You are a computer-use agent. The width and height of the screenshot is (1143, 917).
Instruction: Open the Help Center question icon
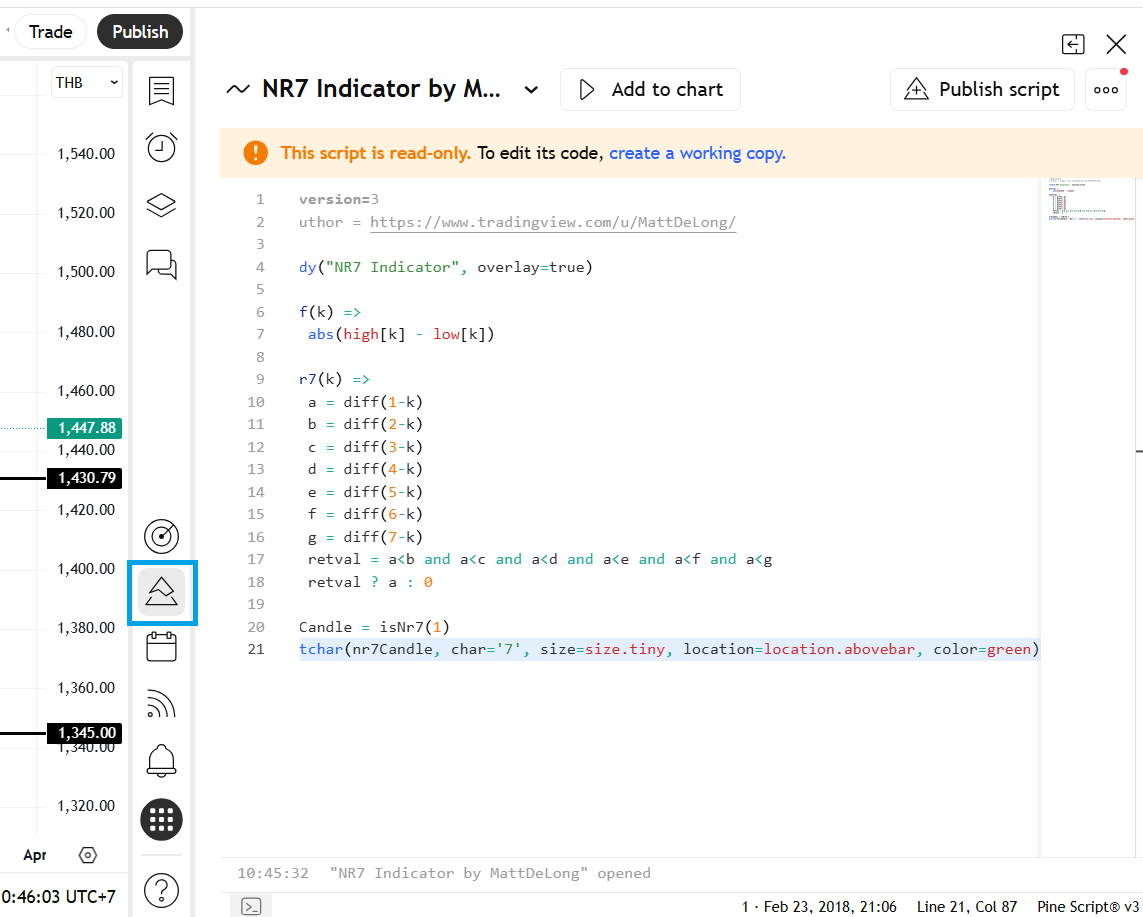tap(161, 889)
